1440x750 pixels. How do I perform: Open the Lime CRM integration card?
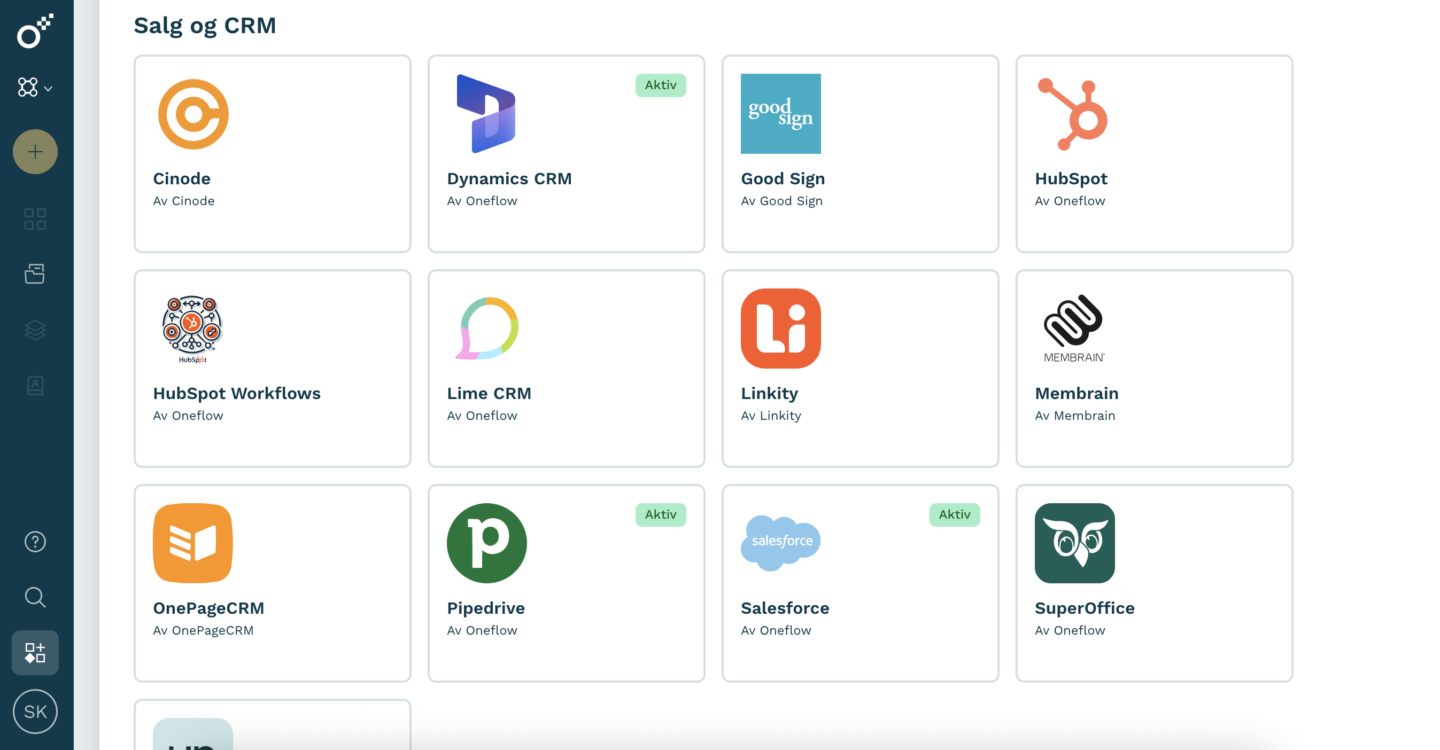566,368
